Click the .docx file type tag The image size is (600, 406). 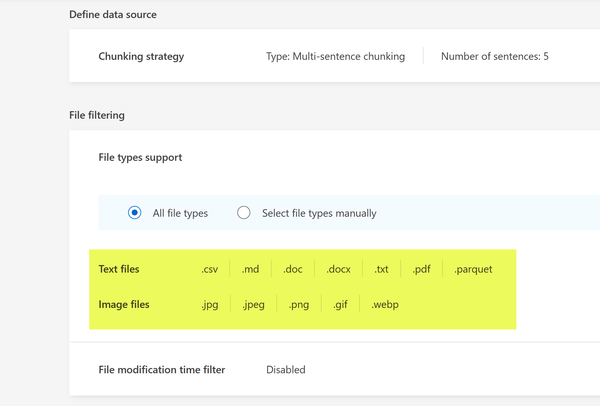338,269
